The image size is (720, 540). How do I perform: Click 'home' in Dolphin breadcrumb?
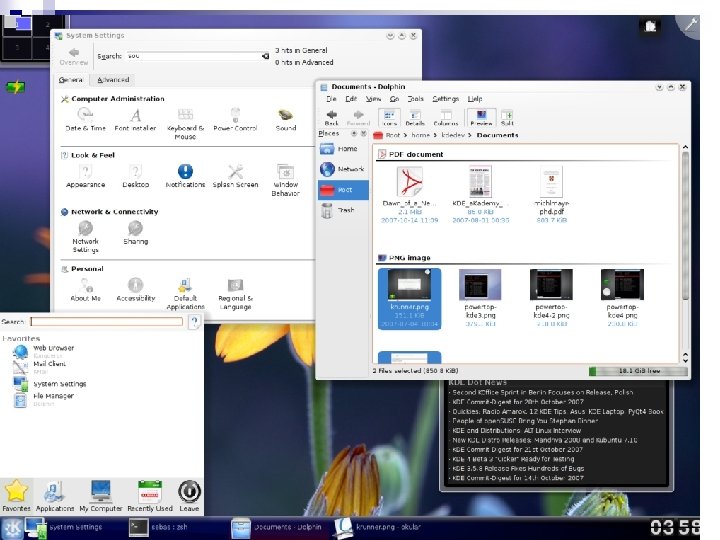pos(420,135)
